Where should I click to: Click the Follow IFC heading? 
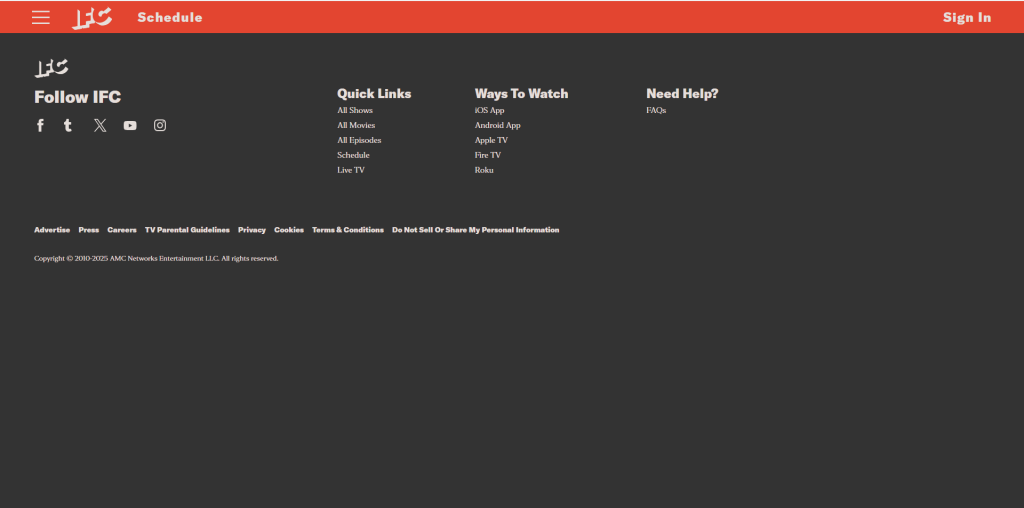78,97
